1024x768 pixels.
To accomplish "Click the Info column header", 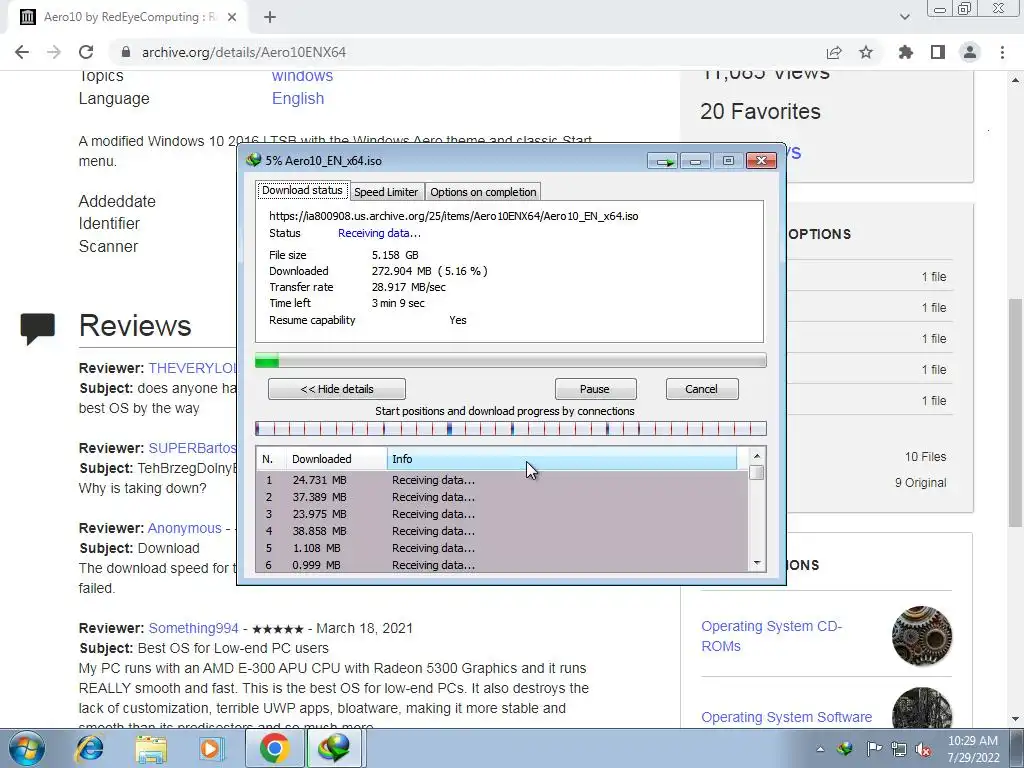I will (x=562, y=459).
